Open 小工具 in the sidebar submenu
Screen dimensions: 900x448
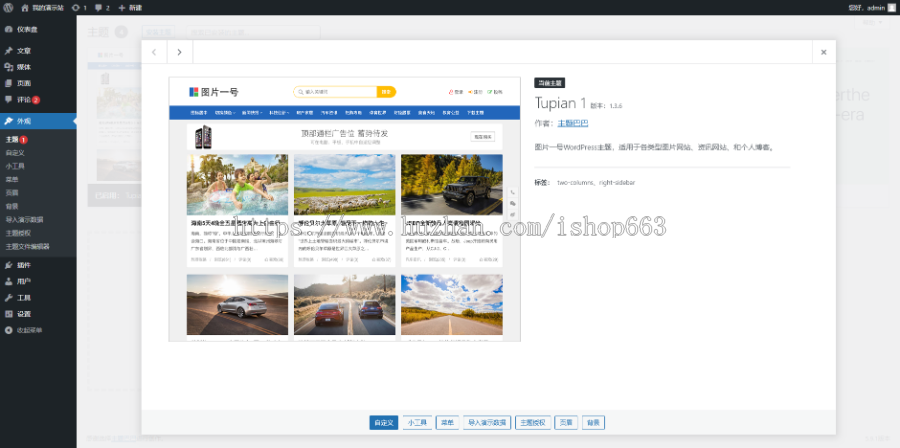[15, 166]
